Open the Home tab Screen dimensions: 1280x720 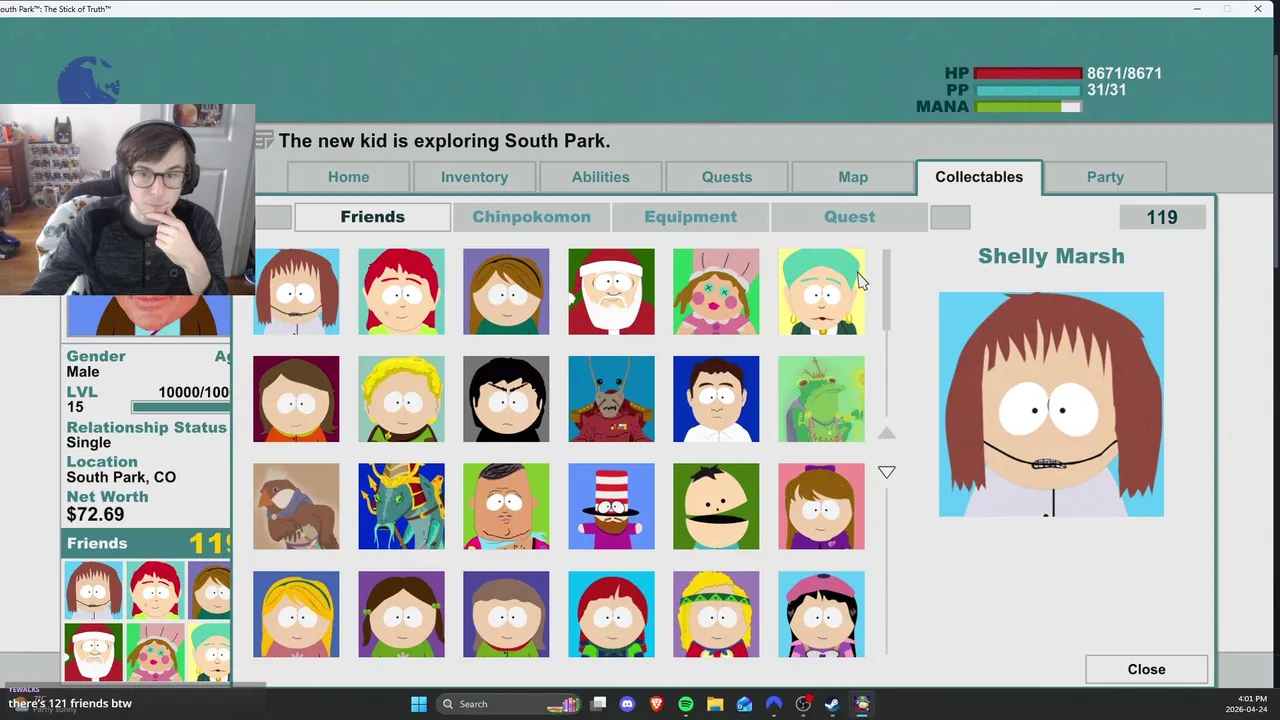tap(349, 177)
